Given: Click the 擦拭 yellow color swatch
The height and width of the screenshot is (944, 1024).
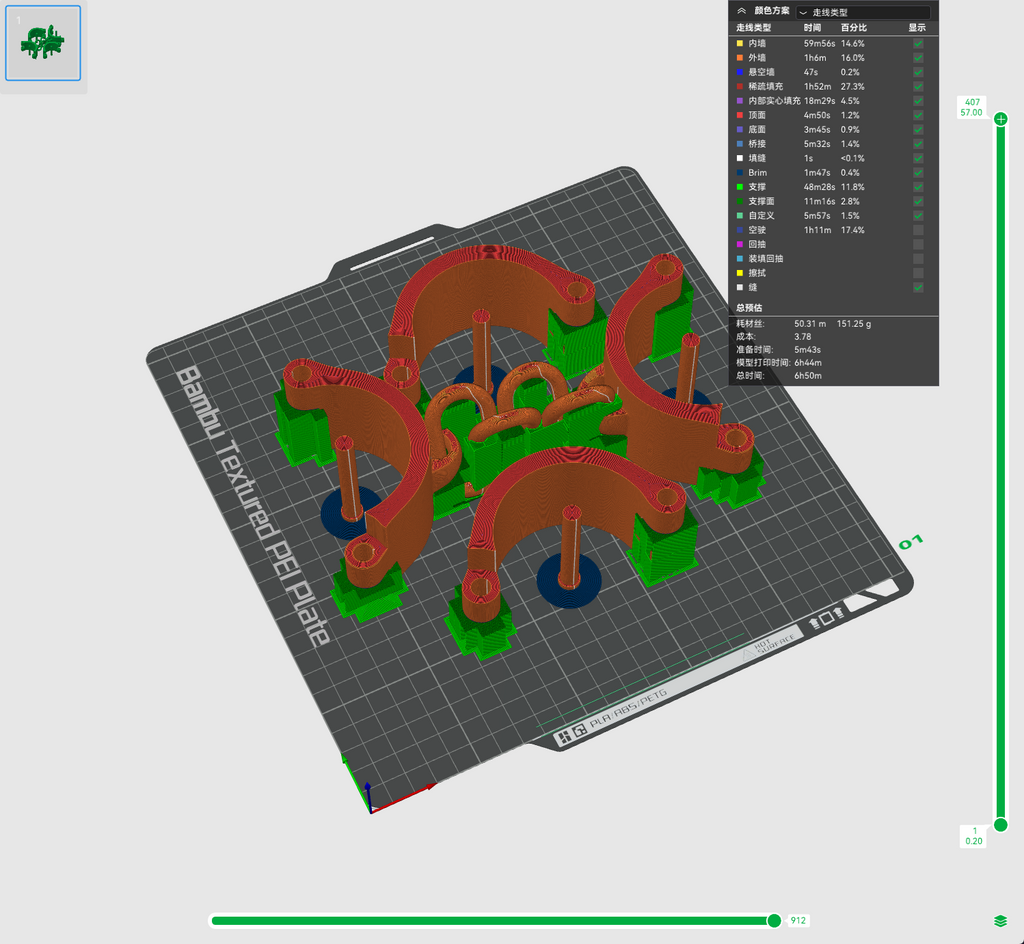Looking at the screenshot, I should pos(740,274).
